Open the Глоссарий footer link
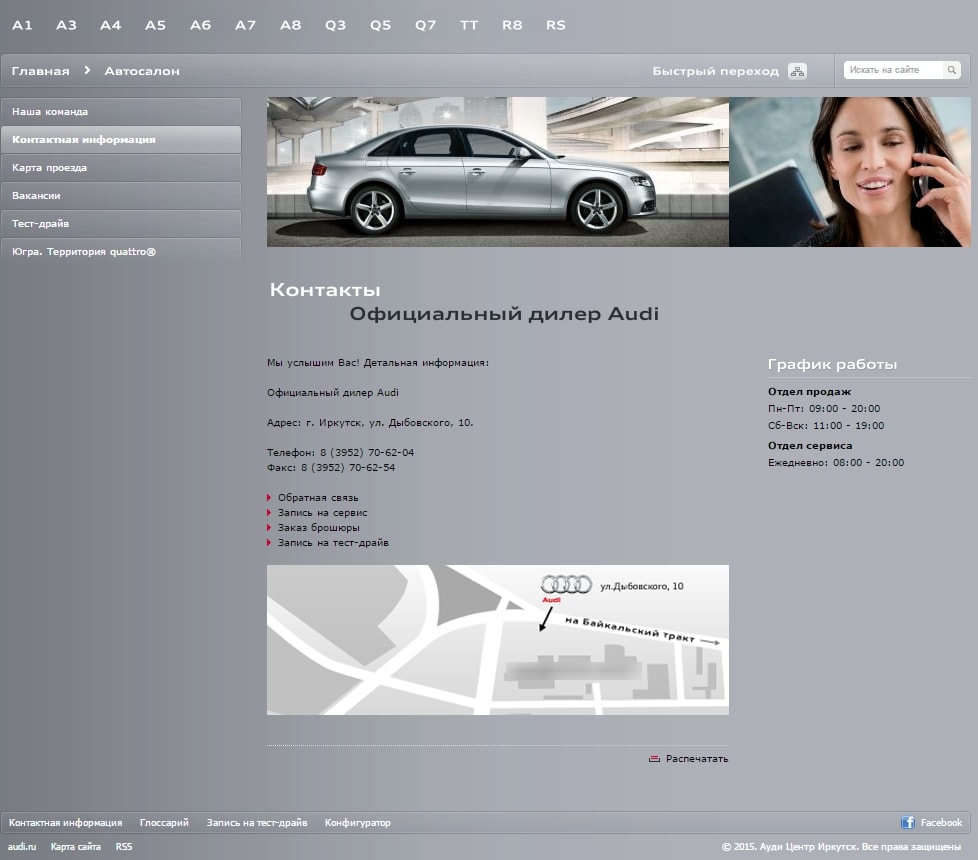Viewport: 978px width, 860px height. pos(164,823)
